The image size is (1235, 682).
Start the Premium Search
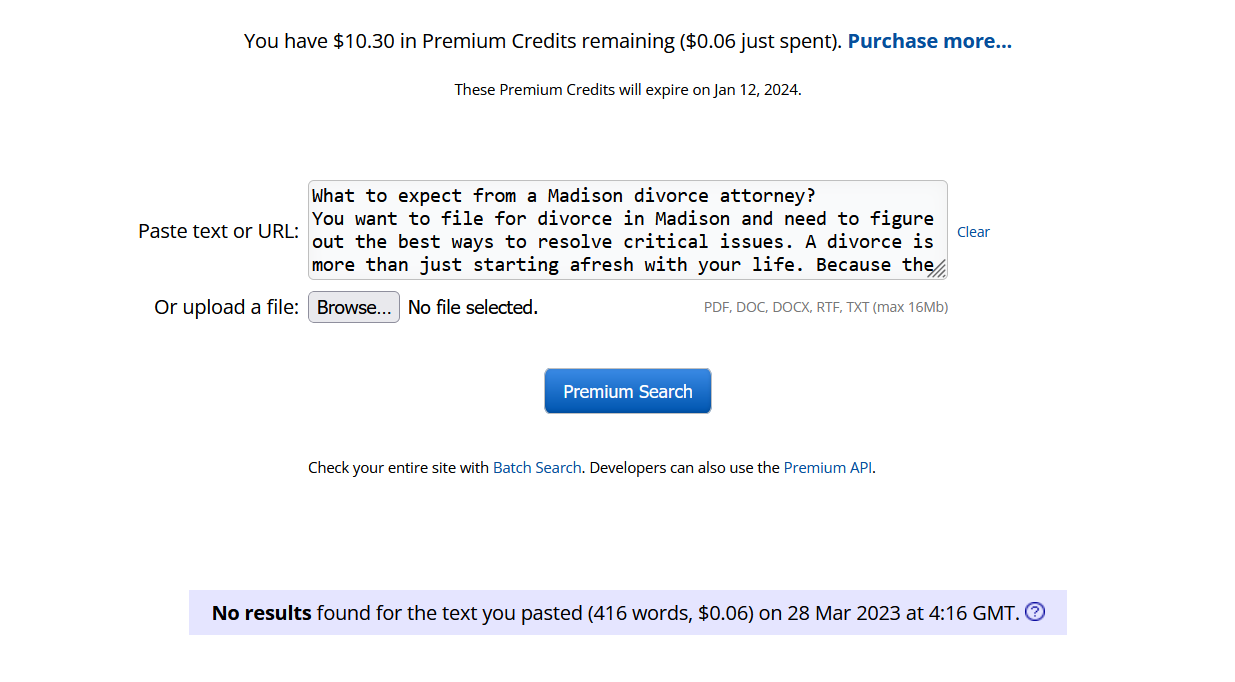628,391
